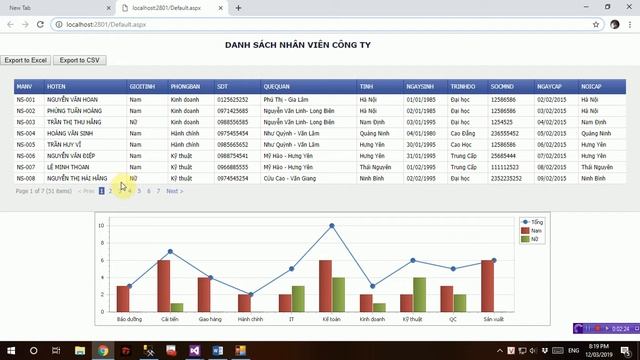Click the red Sản xuất bar
Image resolution: width=640 pixels, height=360 pixels.
pyautogui.click(x=487, y=286)
